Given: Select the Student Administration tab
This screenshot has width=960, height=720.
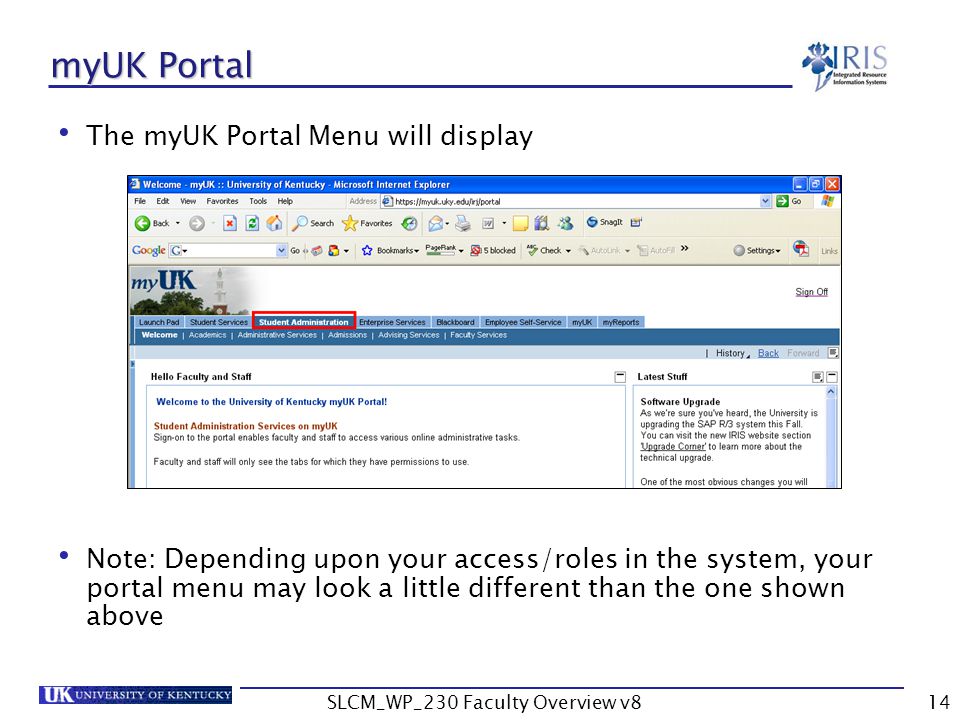Looking at the screenshot, I should click(x=304, y=322).
